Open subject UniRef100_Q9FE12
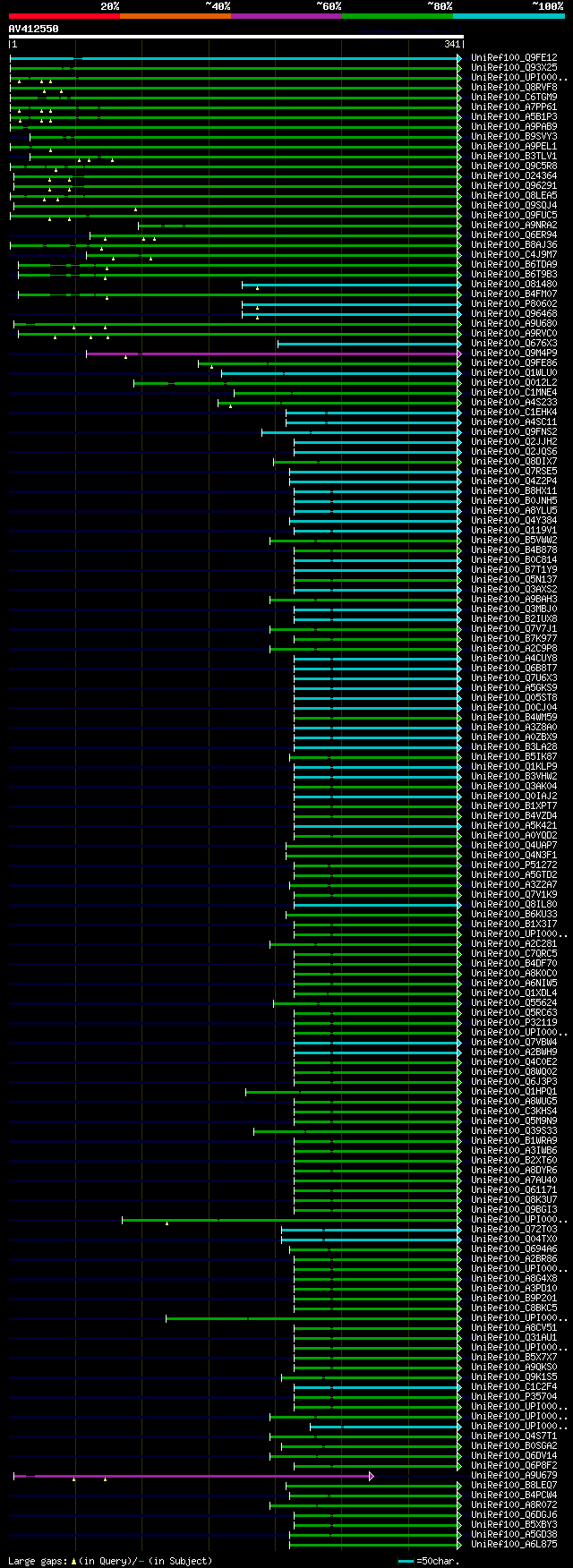The width and height of the screenshot is (573, 1568). (x=514, y=58)
